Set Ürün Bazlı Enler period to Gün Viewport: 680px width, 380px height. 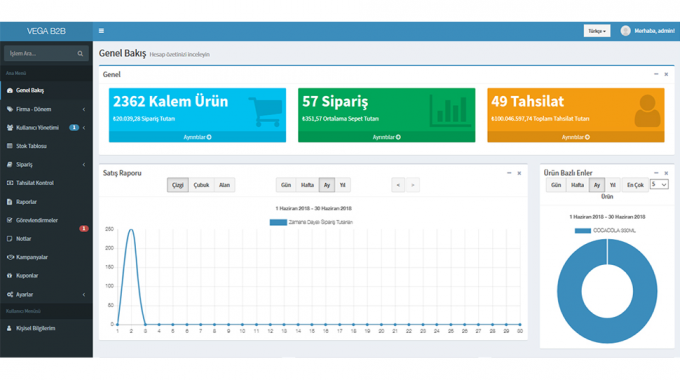556,185
